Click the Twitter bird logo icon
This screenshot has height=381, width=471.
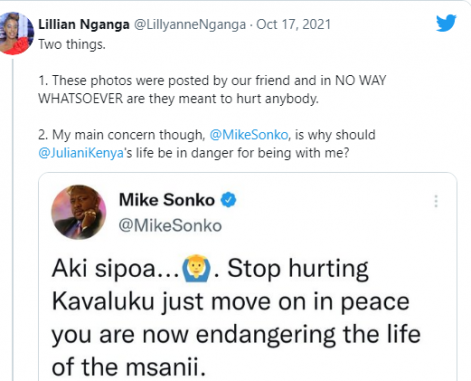(x=446, y=23)
